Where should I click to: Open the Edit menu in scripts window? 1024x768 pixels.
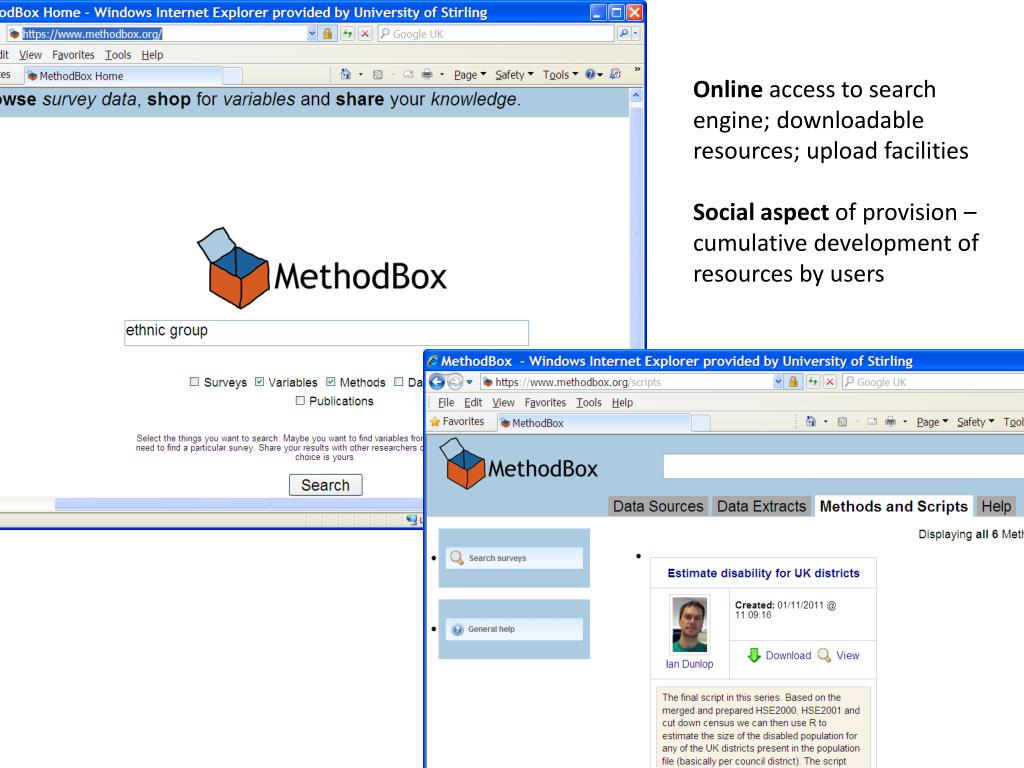[x=473, y=402]
